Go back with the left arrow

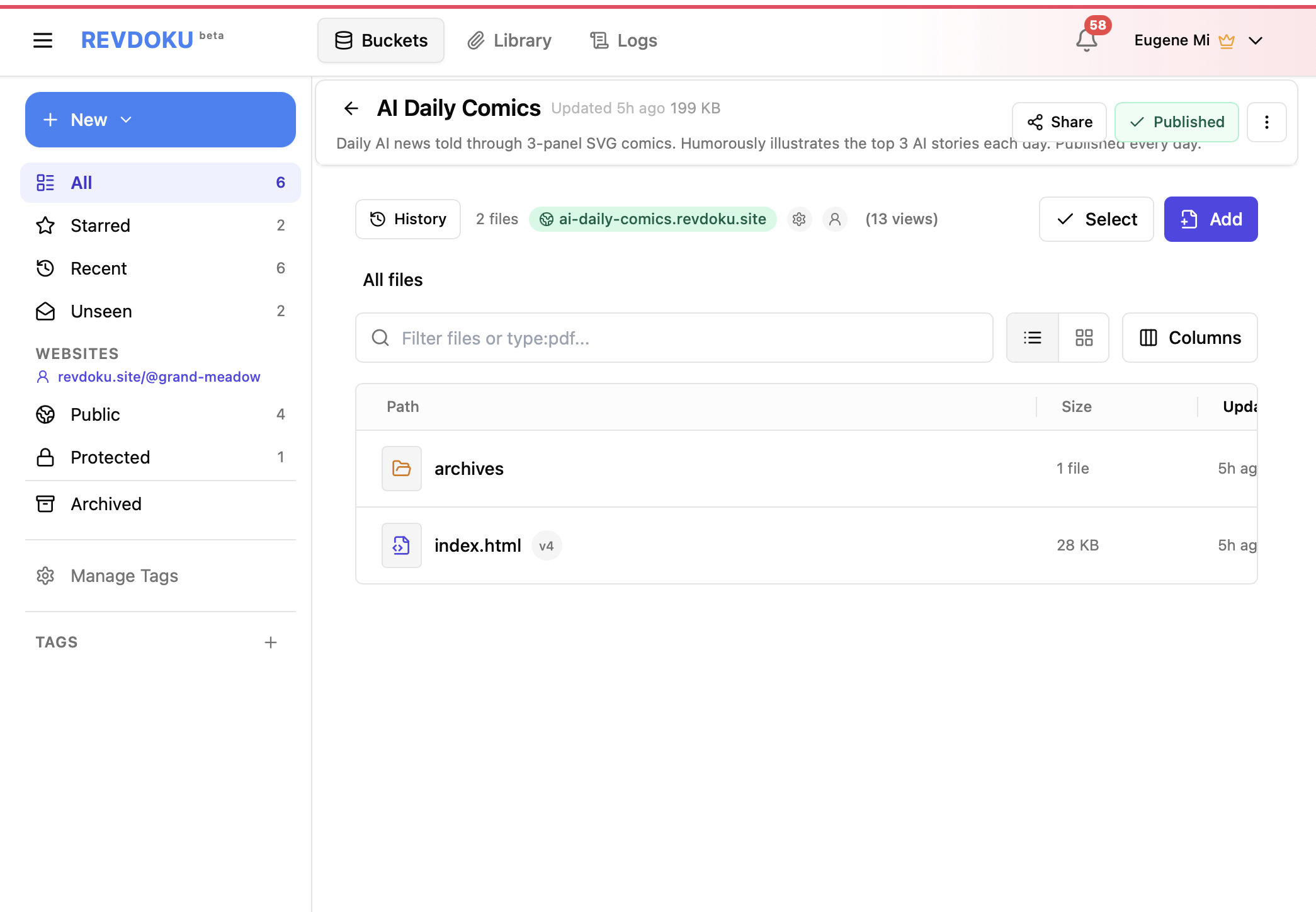351,108
